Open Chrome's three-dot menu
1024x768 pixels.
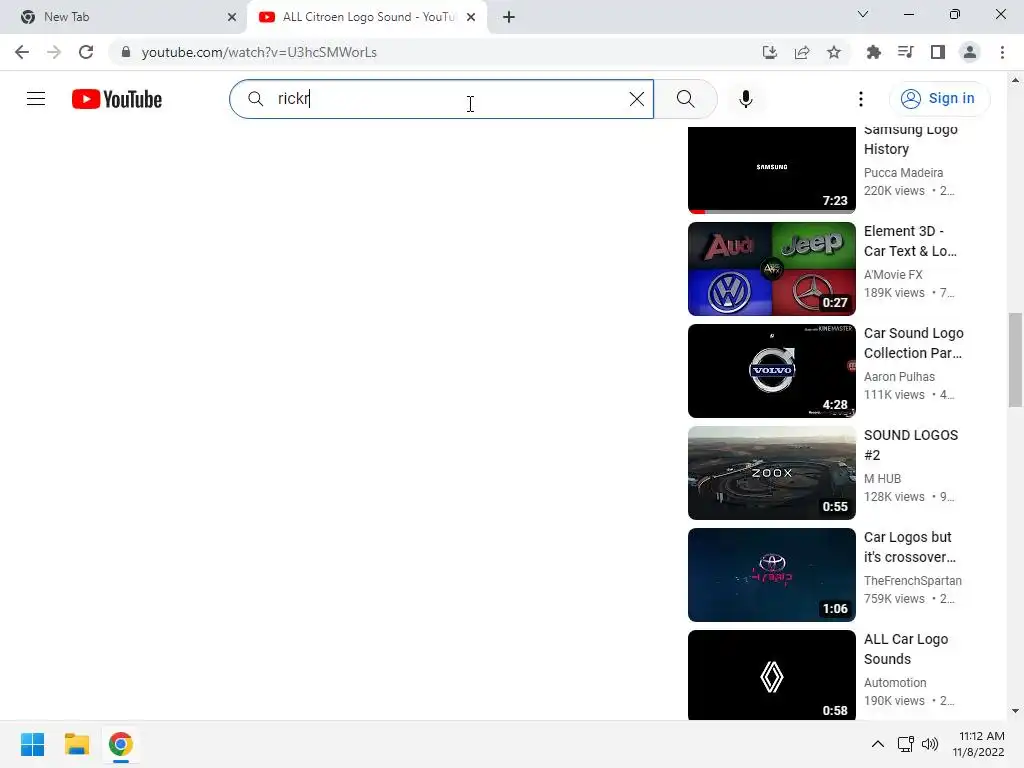click(x=1002, y=52)
